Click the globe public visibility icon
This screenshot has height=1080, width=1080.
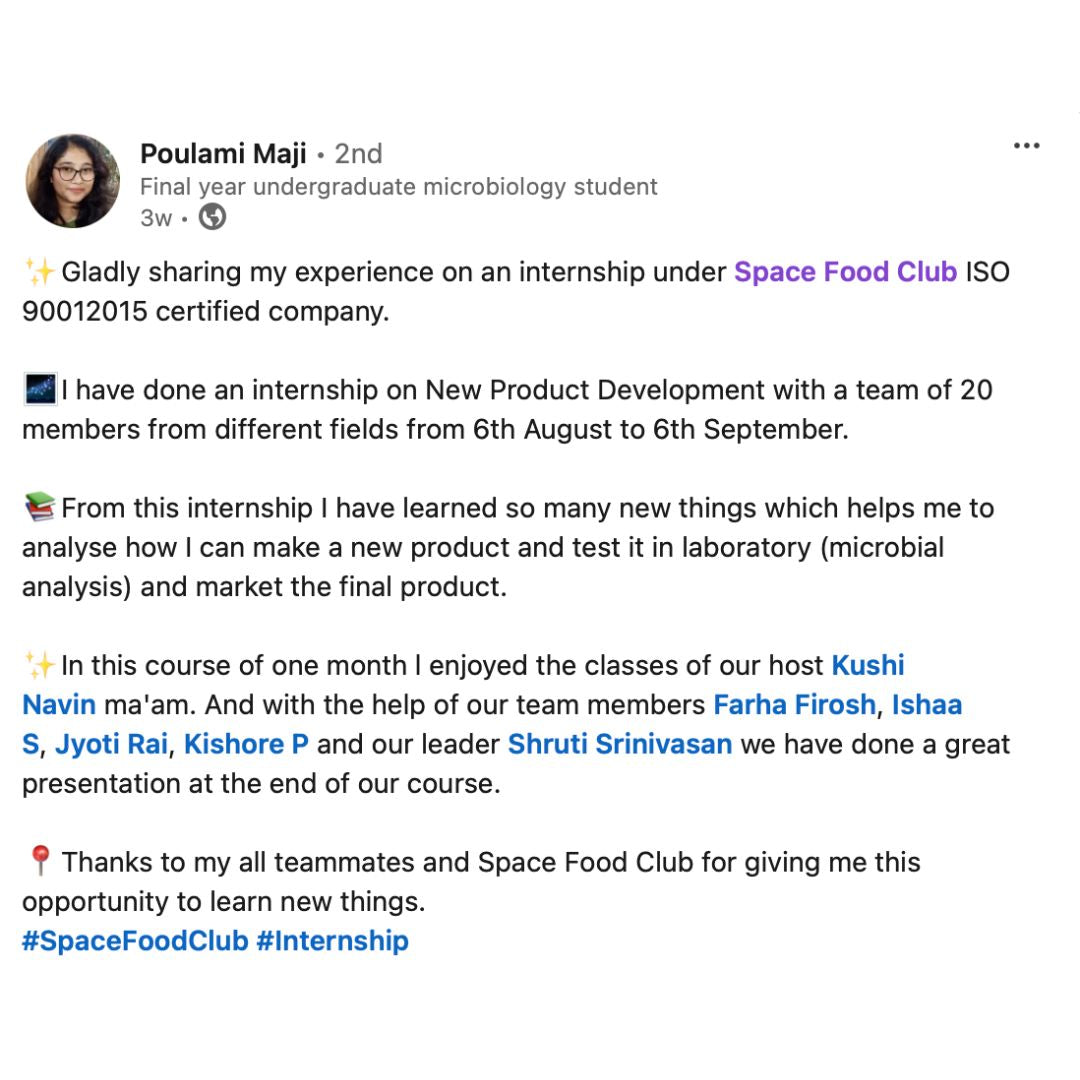pyautogui.click(x=212, y=217)
